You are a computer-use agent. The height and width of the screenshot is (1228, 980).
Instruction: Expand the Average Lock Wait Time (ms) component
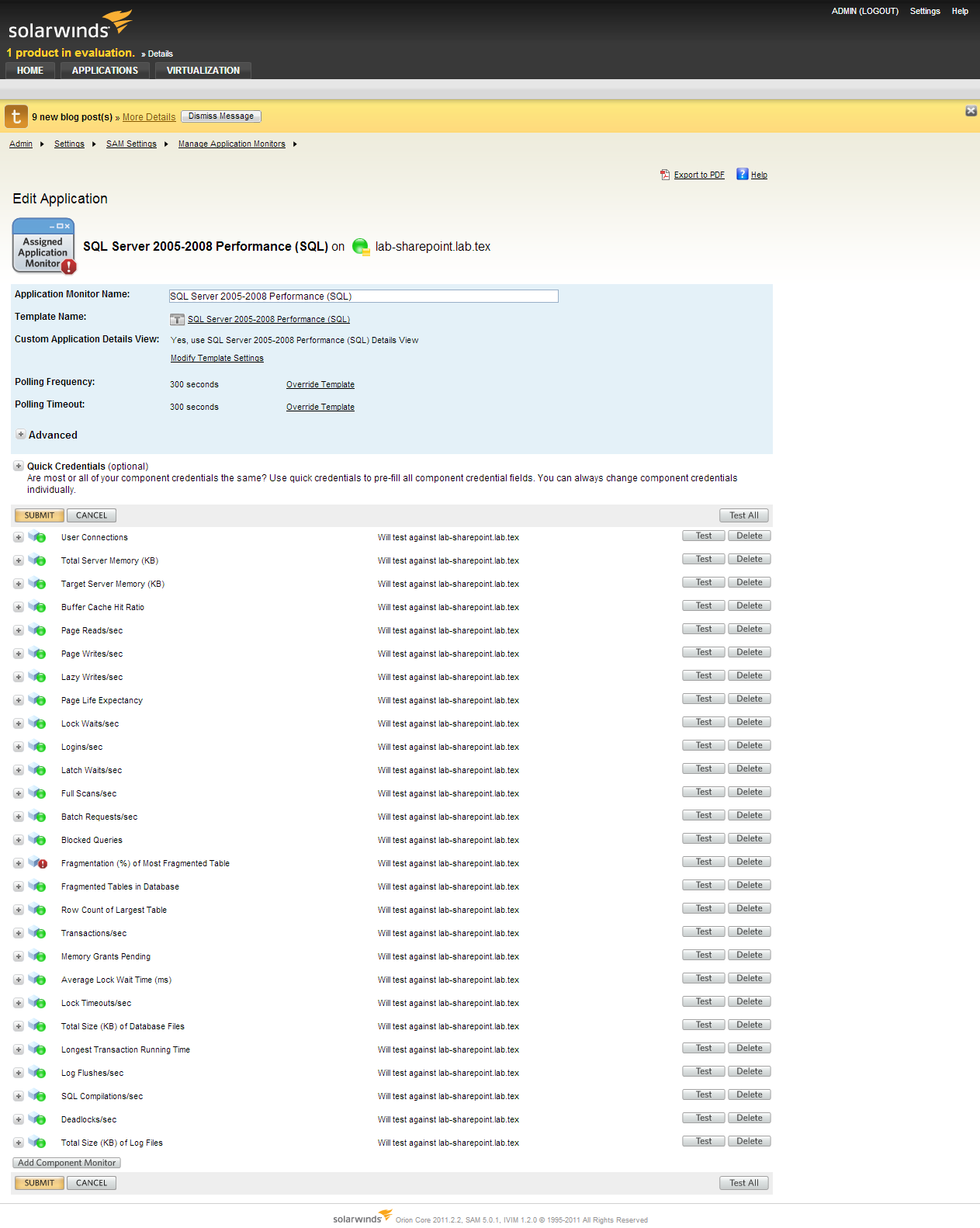(18, 980)
